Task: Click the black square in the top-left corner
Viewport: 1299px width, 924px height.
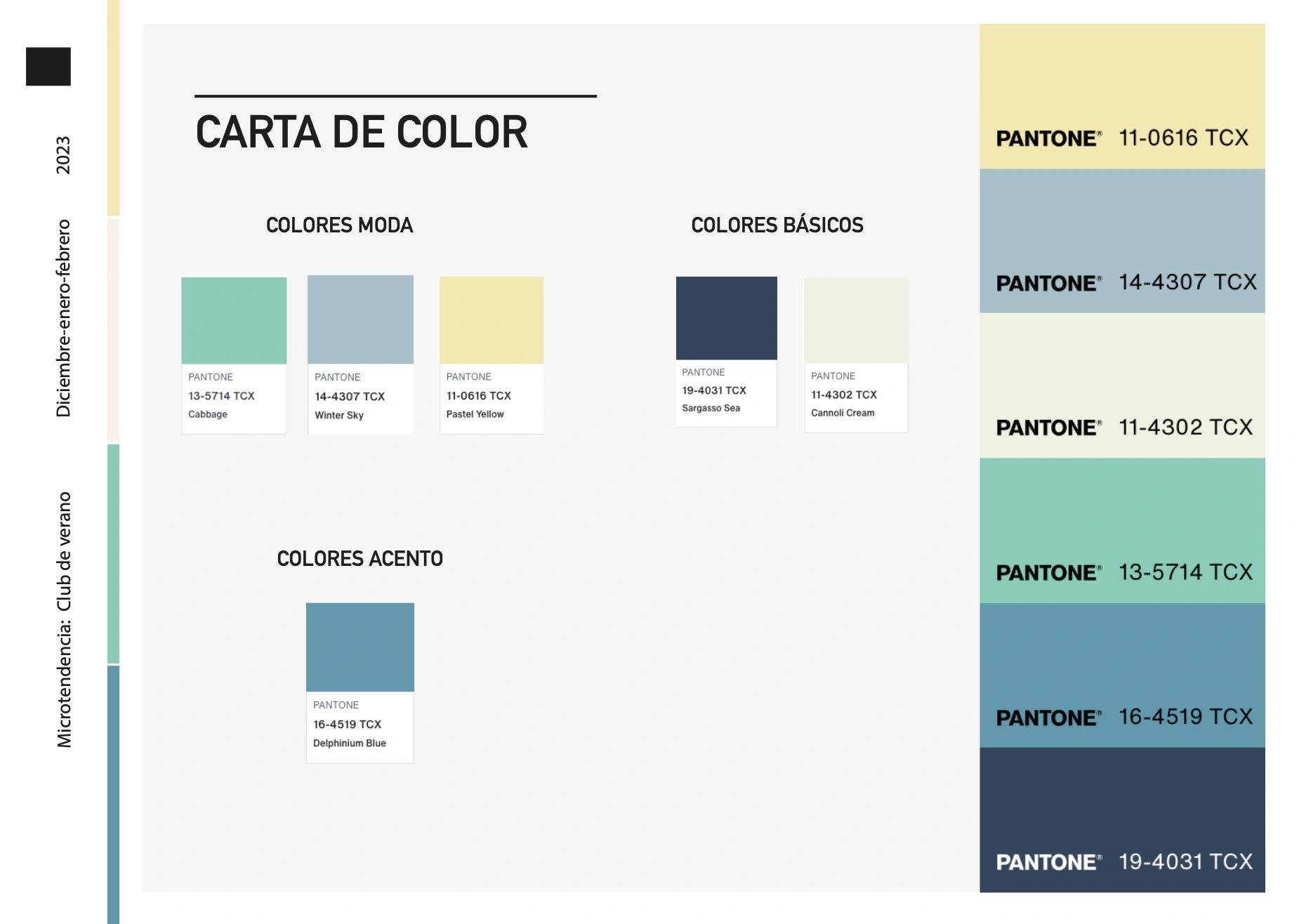Action: click(x=48, y=67)
